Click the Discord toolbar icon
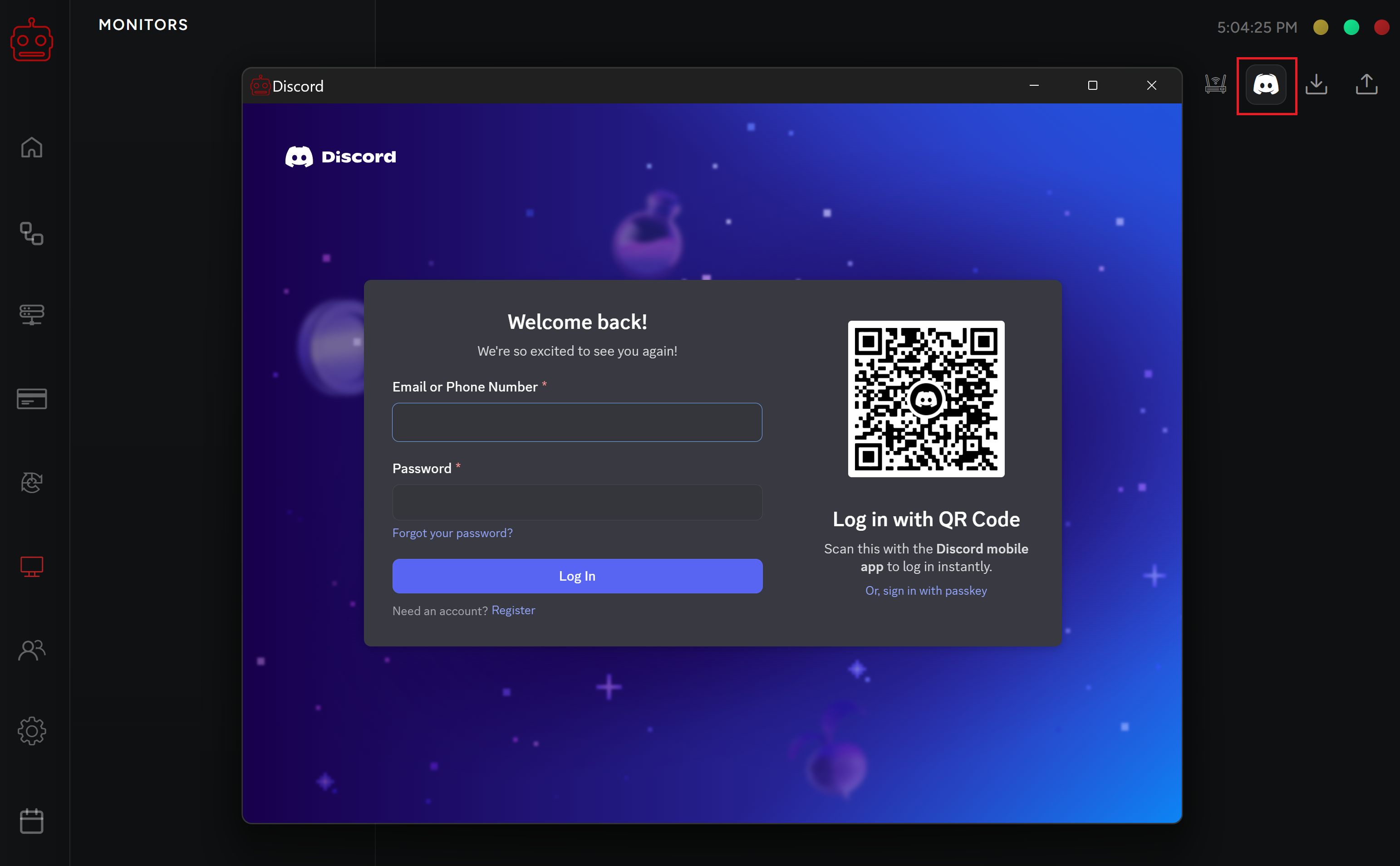This screenshot has width=1400, height=866. click(1266, 85)
